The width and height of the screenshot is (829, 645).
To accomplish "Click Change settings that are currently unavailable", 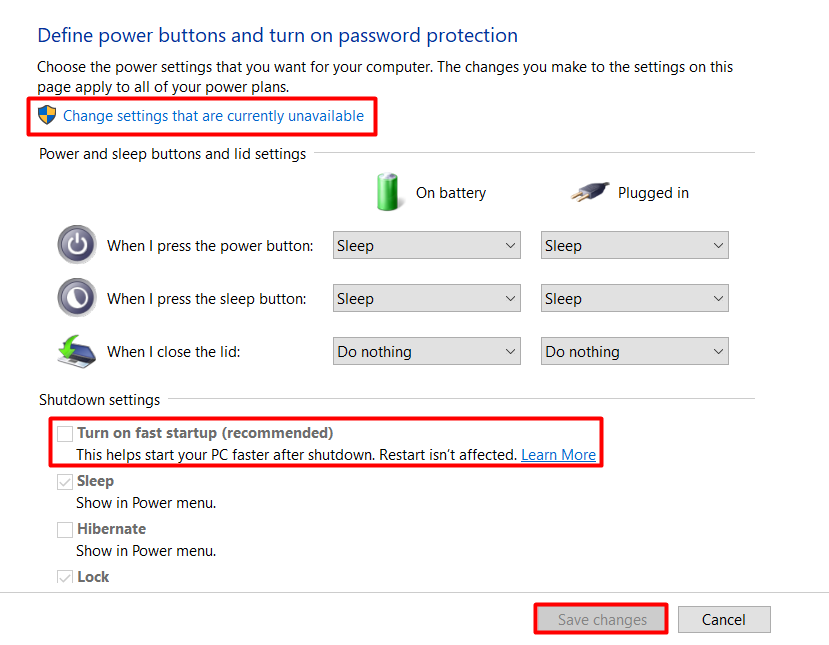I will pyautogui.click(x=213, y=116).
